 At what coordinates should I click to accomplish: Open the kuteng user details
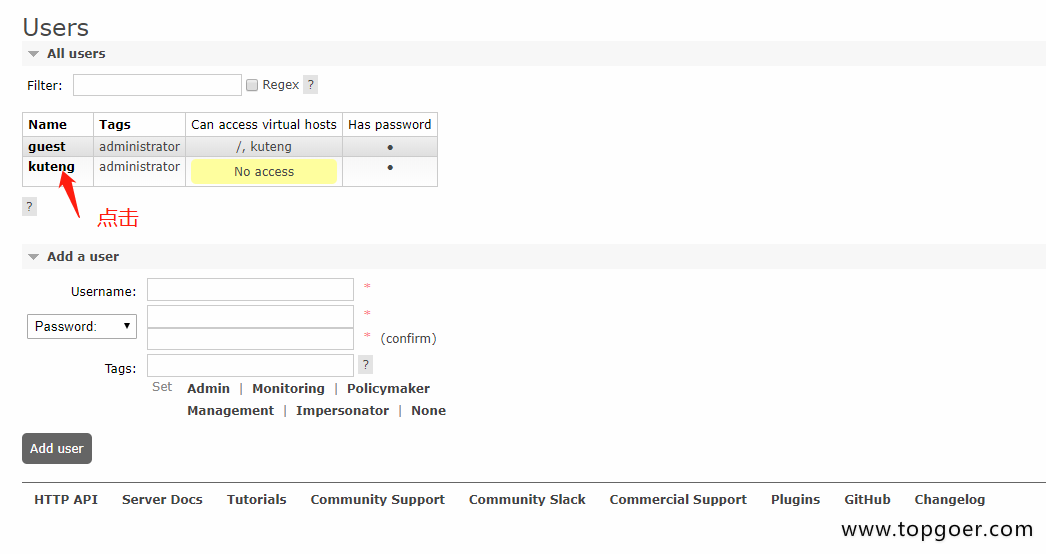click(x=51, y=167)
